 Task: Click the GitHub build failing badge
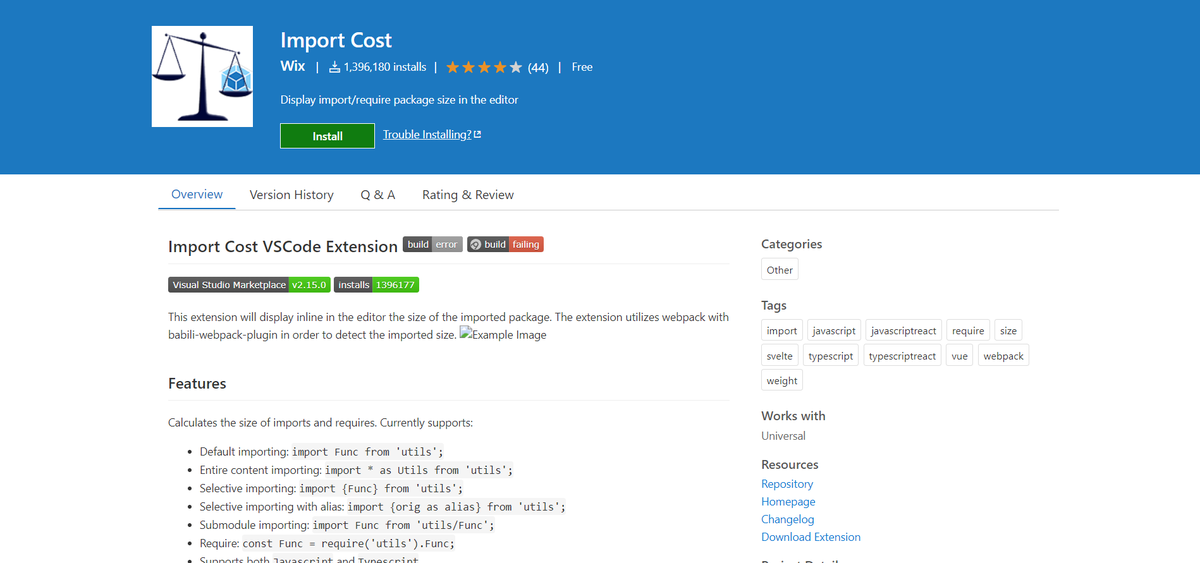pos(506,244)
